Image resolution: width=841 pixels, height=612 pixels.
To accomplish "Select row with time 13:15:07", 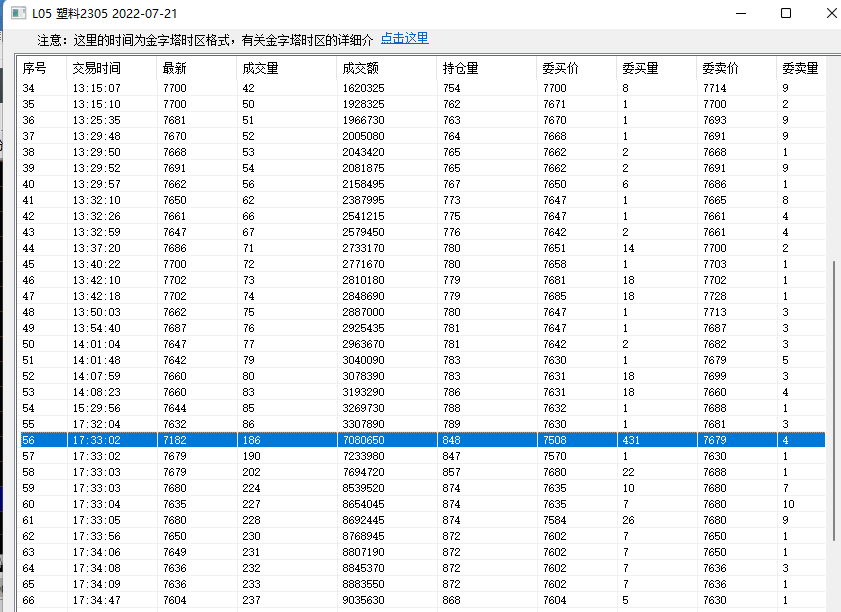I will pyautogui.click(x=423, y=88).
